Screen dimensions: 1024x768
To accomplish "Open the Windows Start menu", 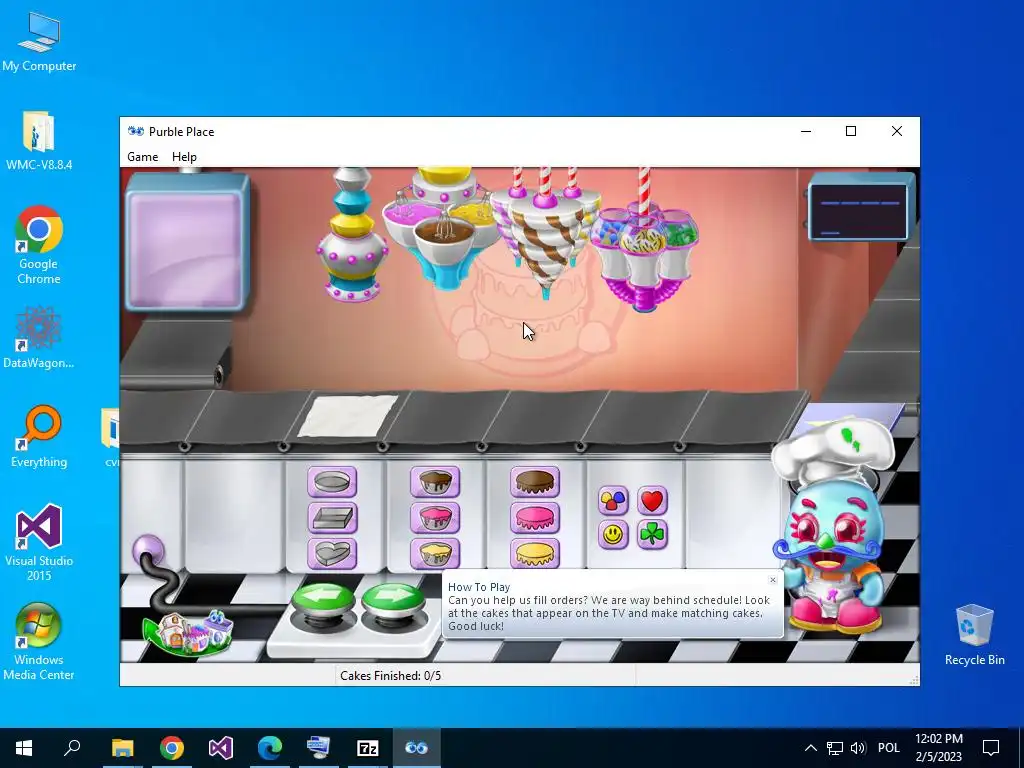I will pos(24,748).
